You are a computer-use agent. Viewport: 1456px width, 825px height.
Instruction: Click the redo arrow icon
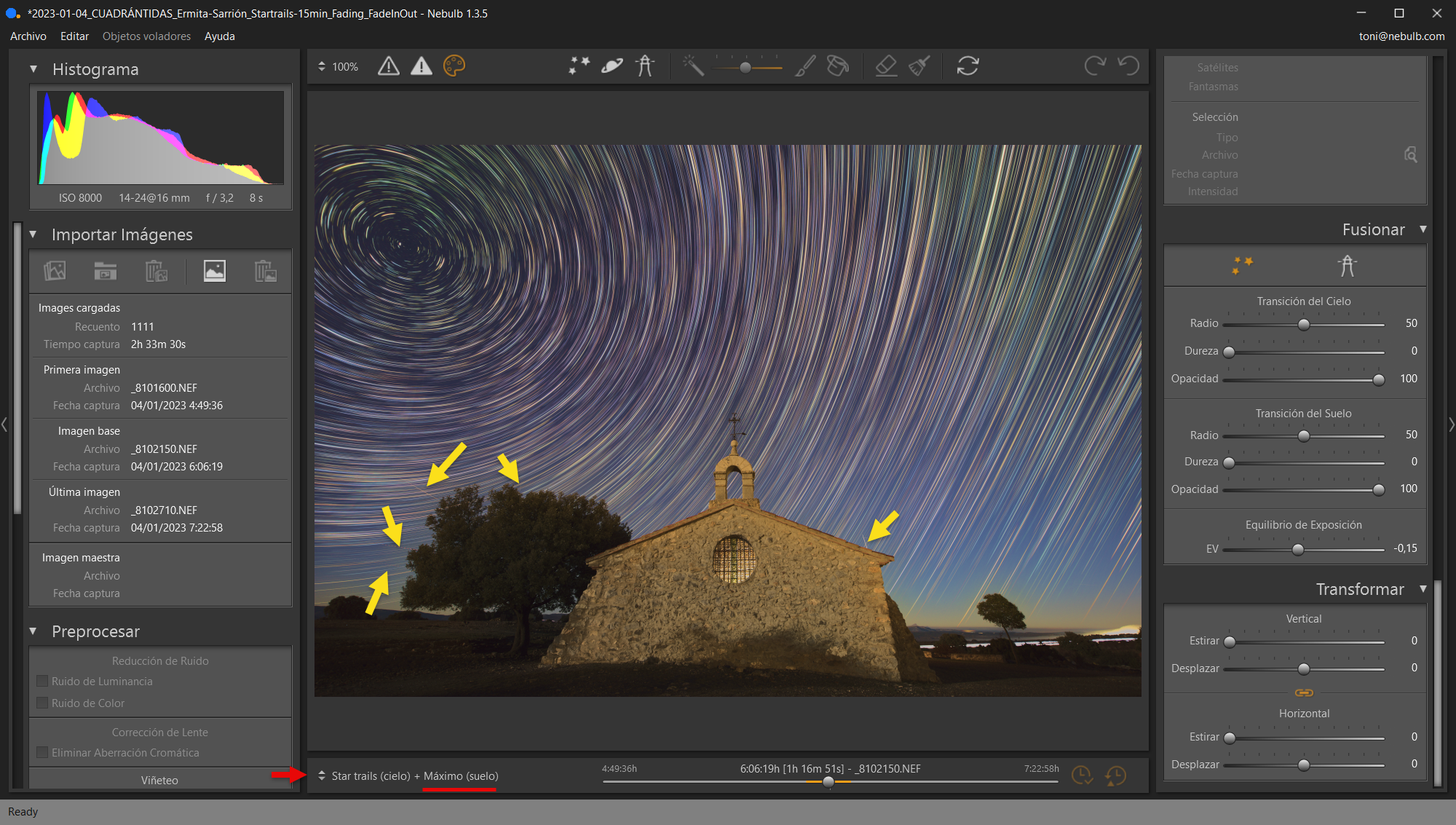tap(1095, 66)
